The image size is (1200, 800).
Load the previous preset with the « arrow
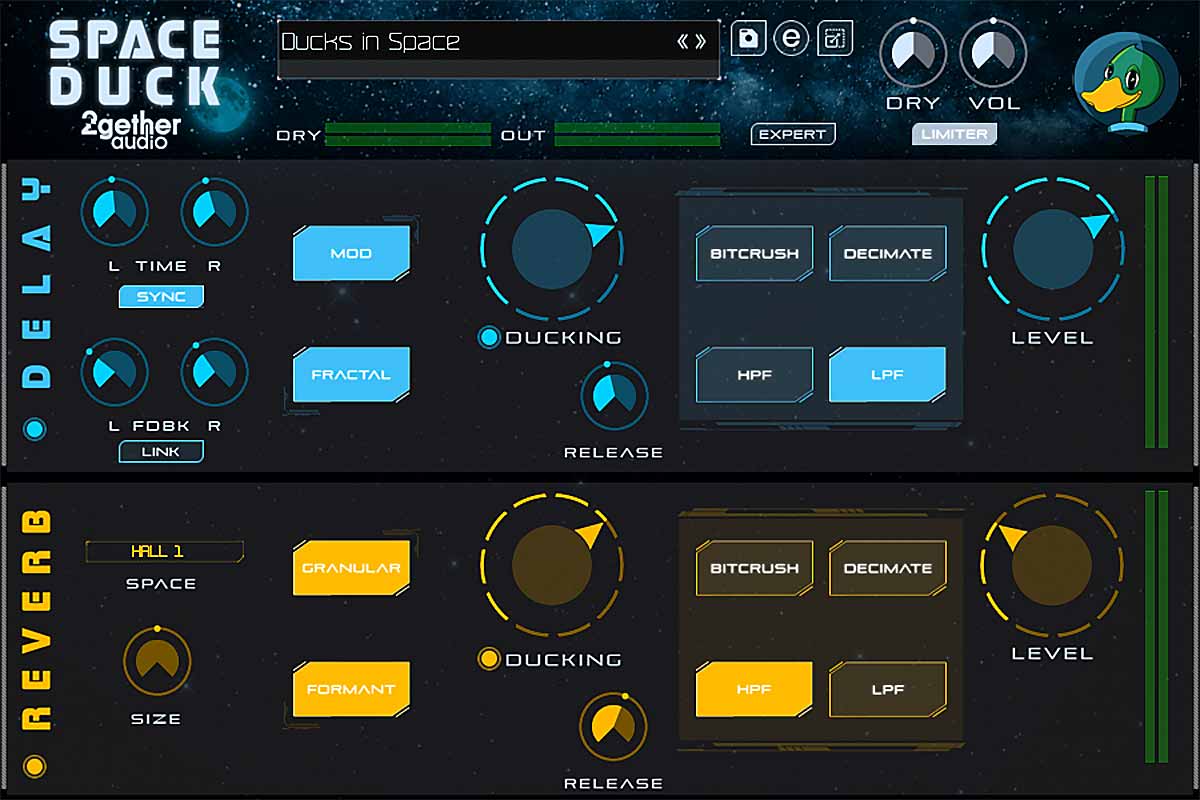[684, 42]
